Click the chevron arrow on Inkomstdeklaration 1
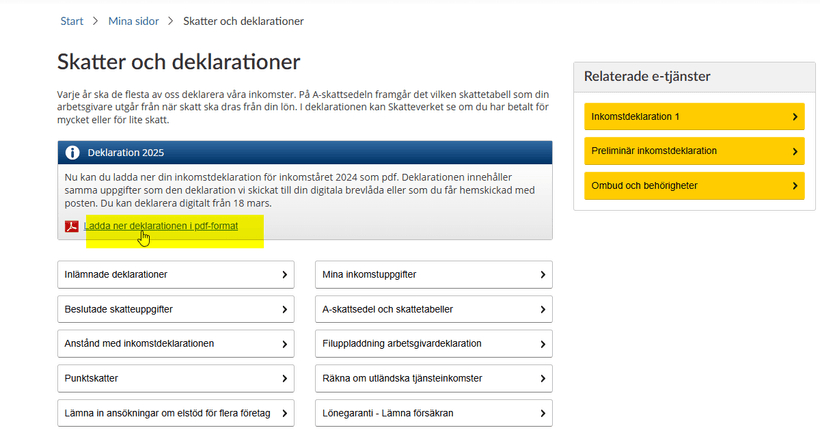The width and height of the screenshot is (820, 431). (x=795, y=117)
